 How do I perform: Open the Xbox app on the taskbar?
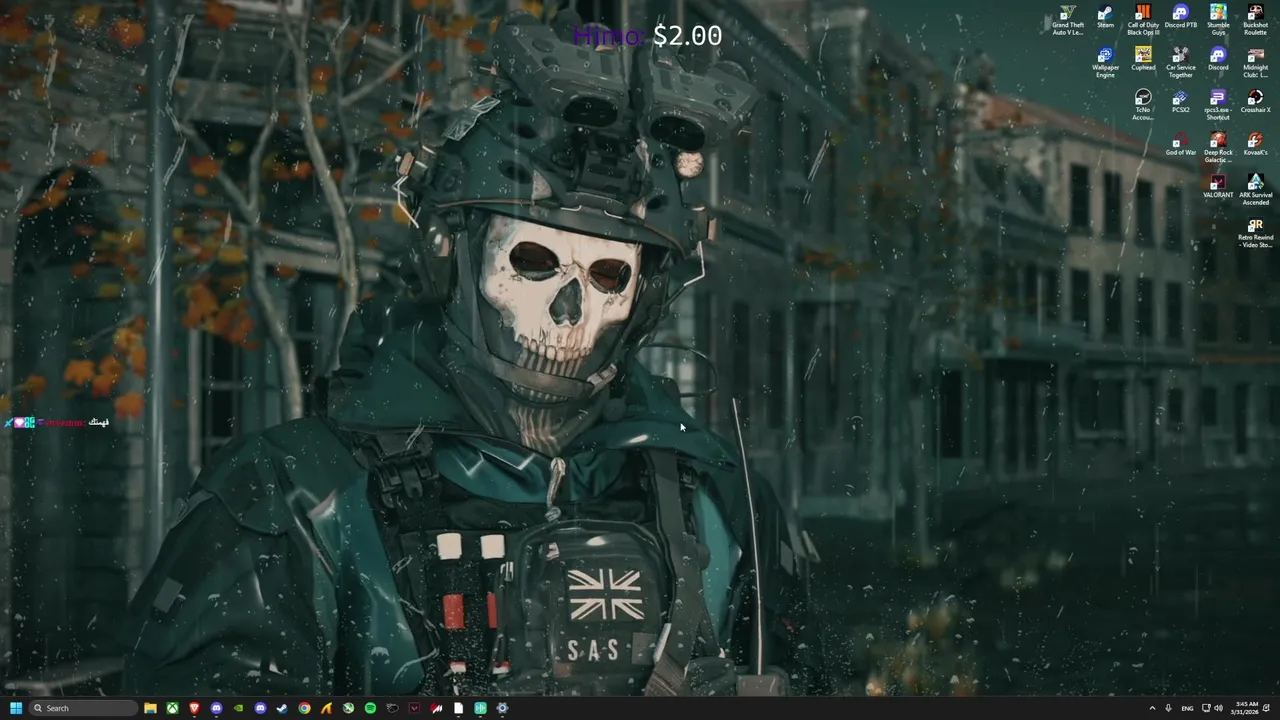[172, 708]
